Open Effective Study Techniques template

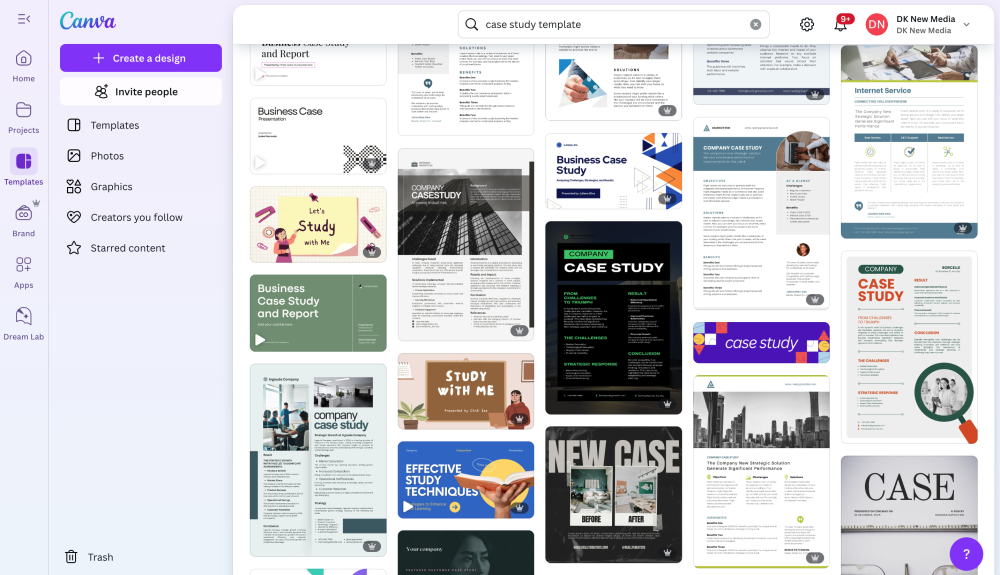pyautogui.click(x=466, y=479)
